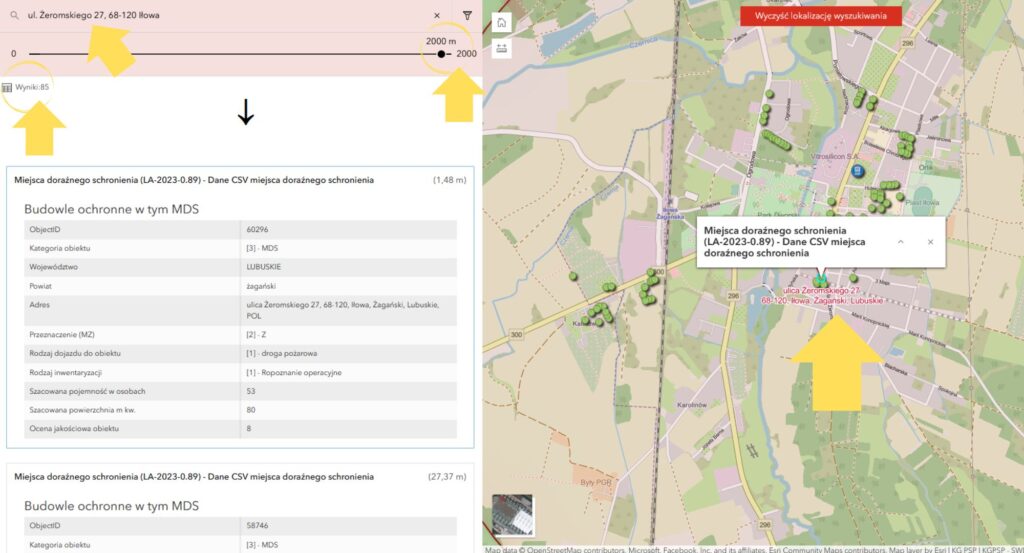Image resolution: width=1024 pixels, height=553 pixels.
Task: Collapse the map popup with chevron
Action: 899,242
